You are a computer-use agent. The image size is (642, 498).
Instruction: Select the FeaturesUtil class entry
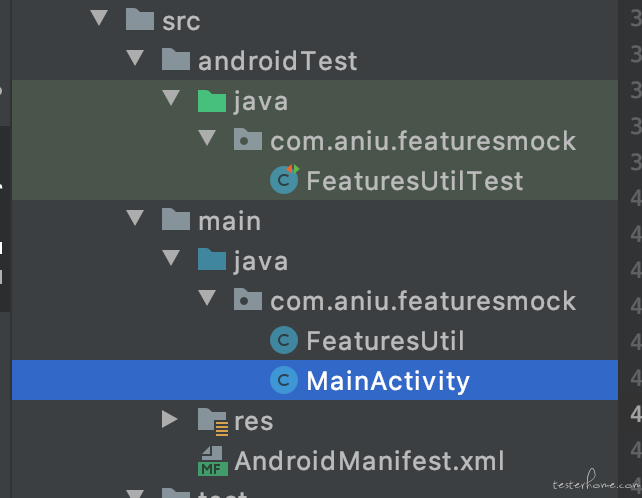point(385,340)
